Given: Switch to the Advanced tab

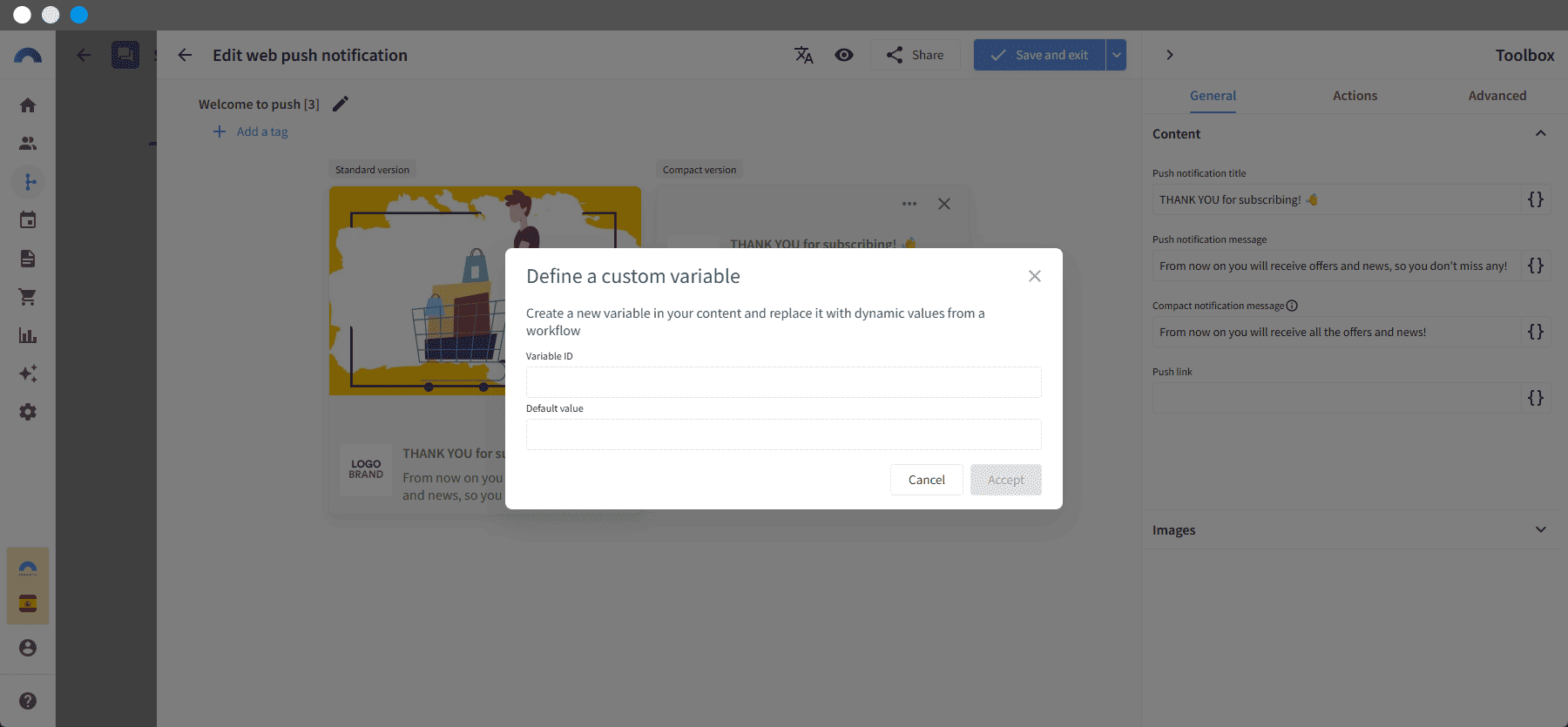Looking at the screenshot, I should tap(1497, 96).
